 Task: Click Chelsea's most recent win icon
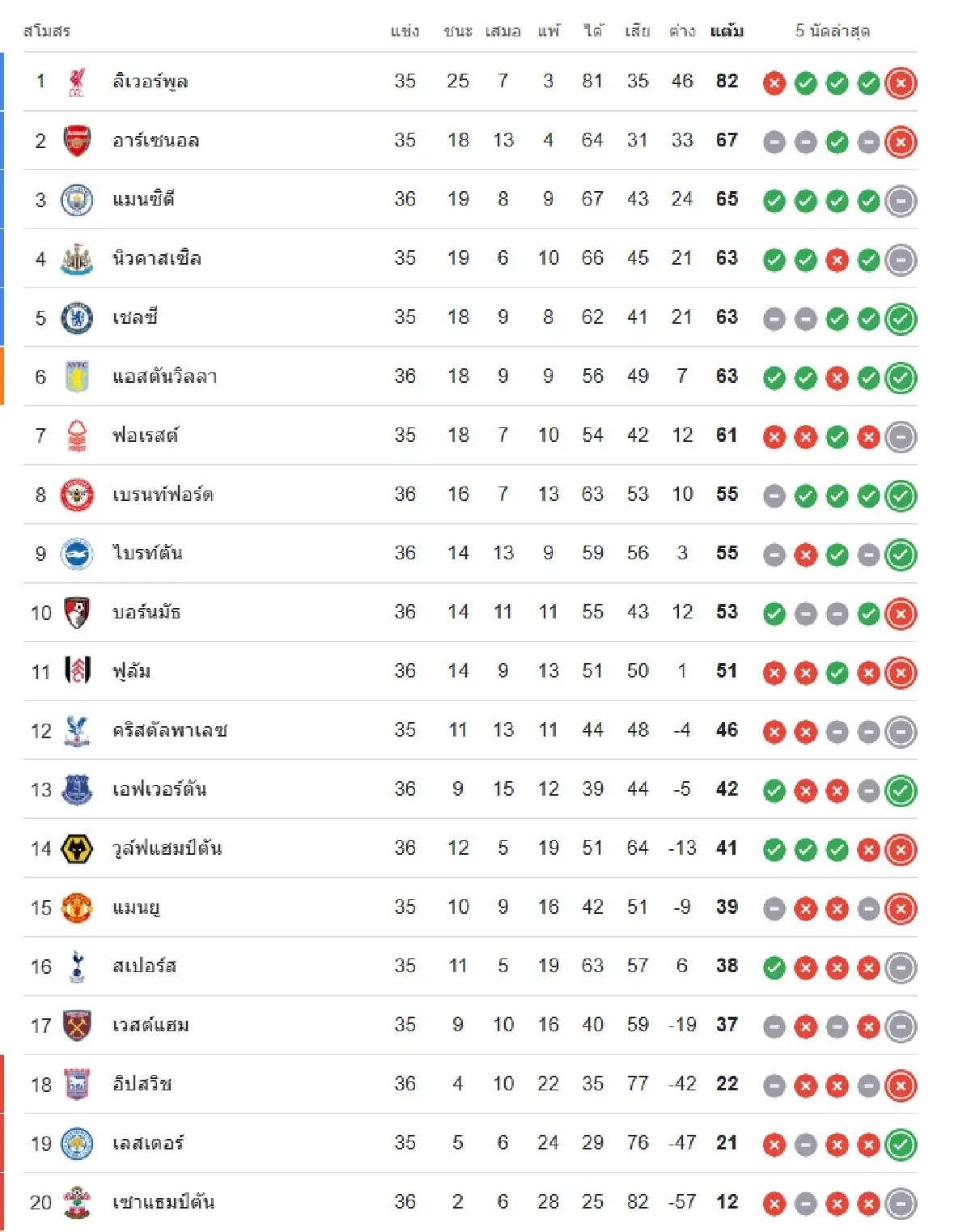pos(901,319)
